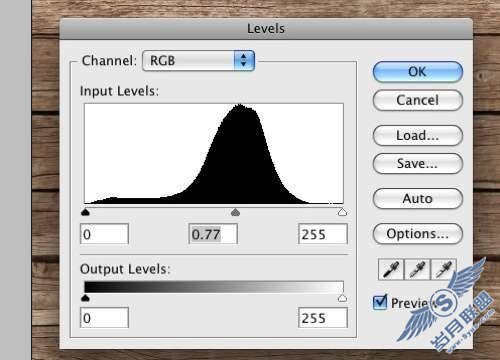Viewport: 500px width, 360px height.
Task: Click the Save... button
Action: (x=417, y=163)
